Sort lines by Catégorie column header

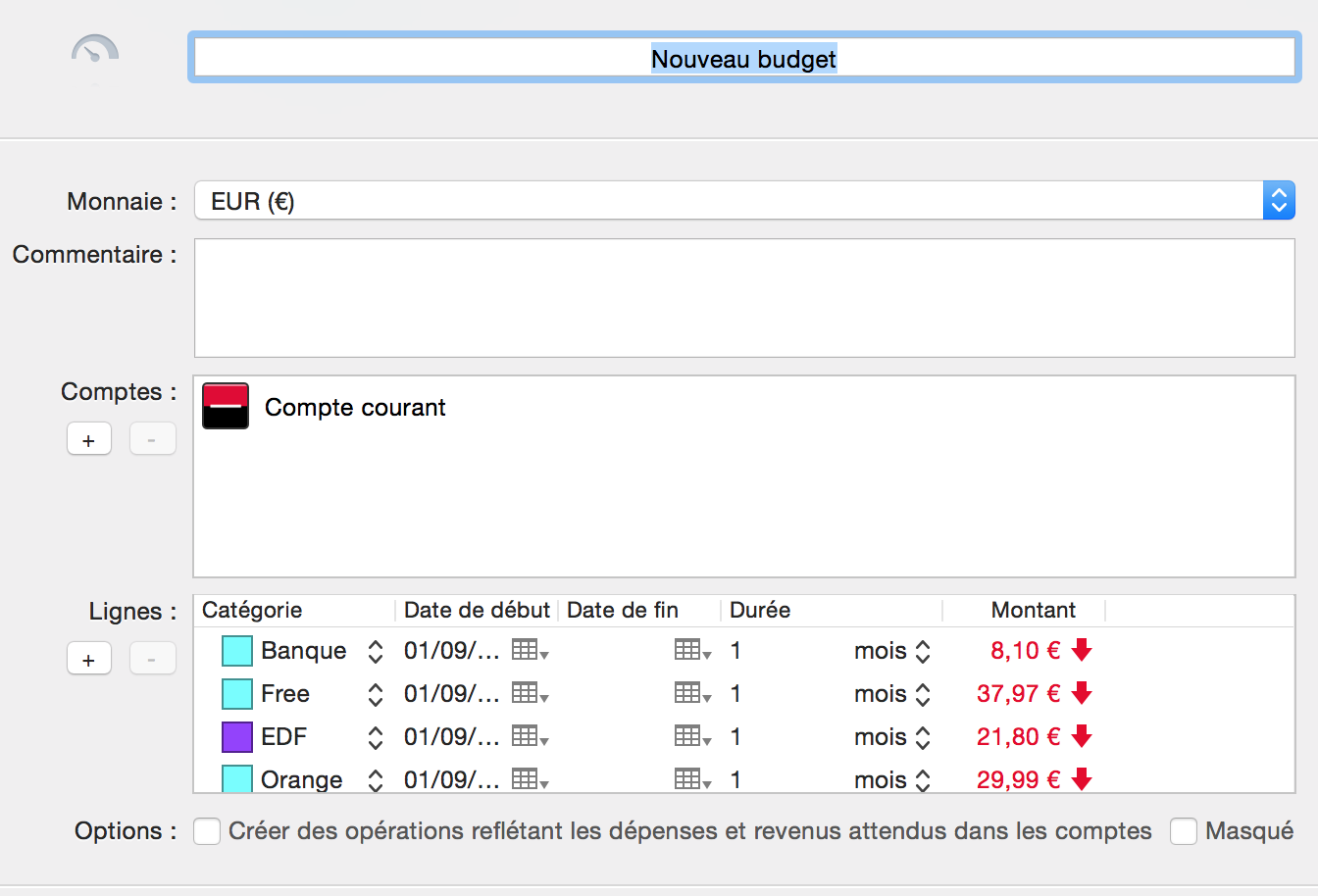click(x=294, y=610)
